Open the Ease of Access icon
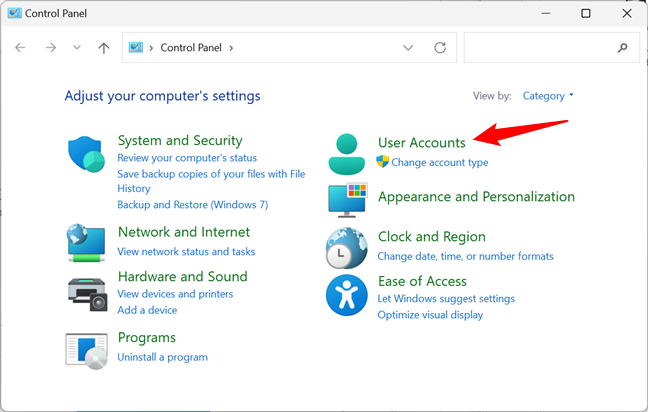 [x=347, y=295]
